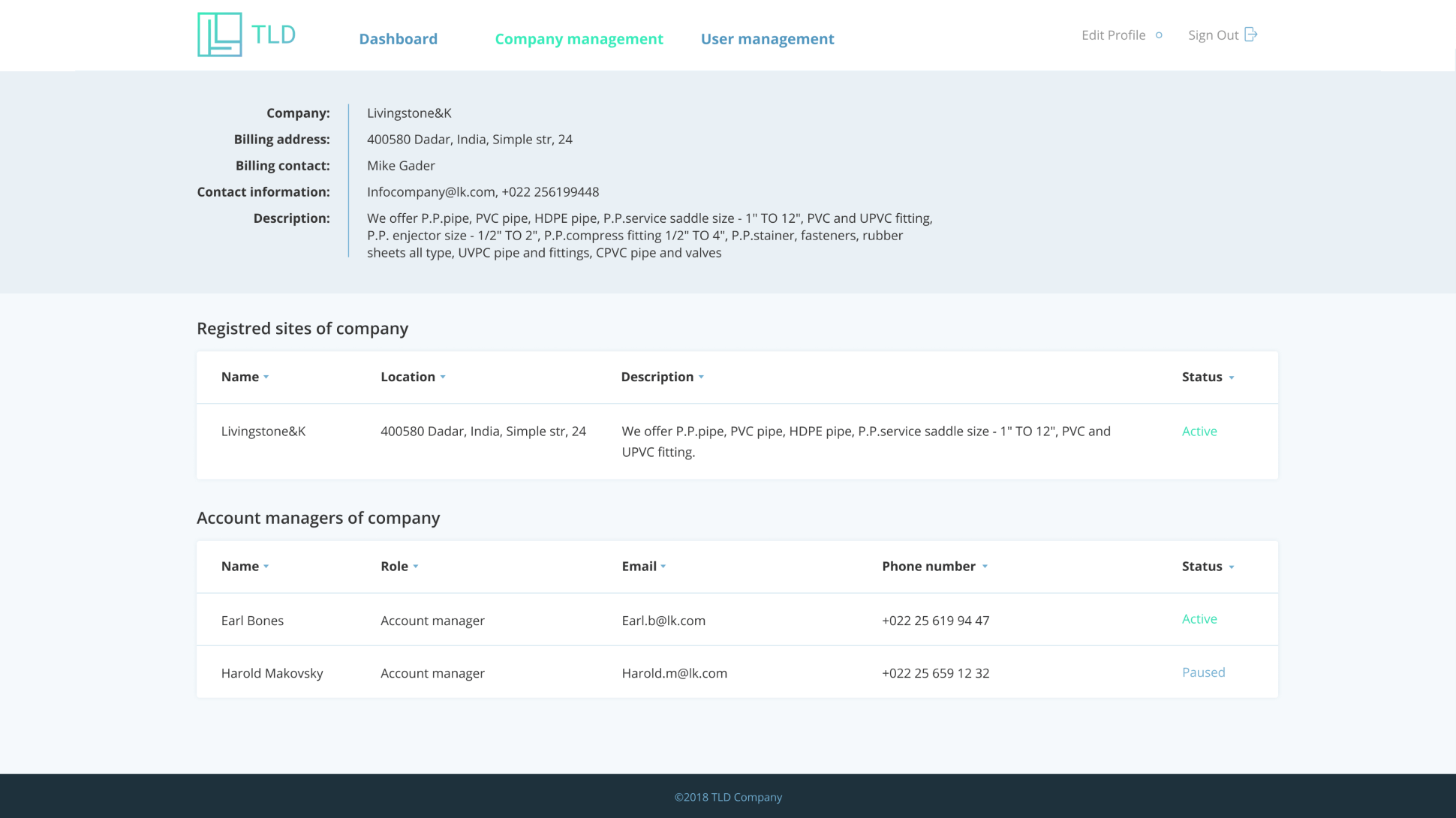Sort sites table by Location arrow
This screenshot has height=818, width=1456.
click(x=443, y=377)
